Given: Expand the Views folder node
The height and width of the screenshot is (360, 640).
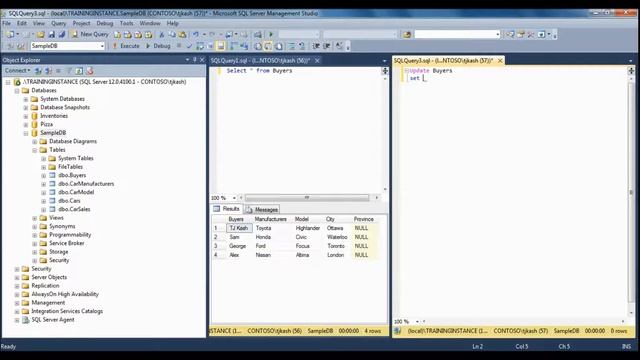Looking at the screenshot, I should point(35,218).
